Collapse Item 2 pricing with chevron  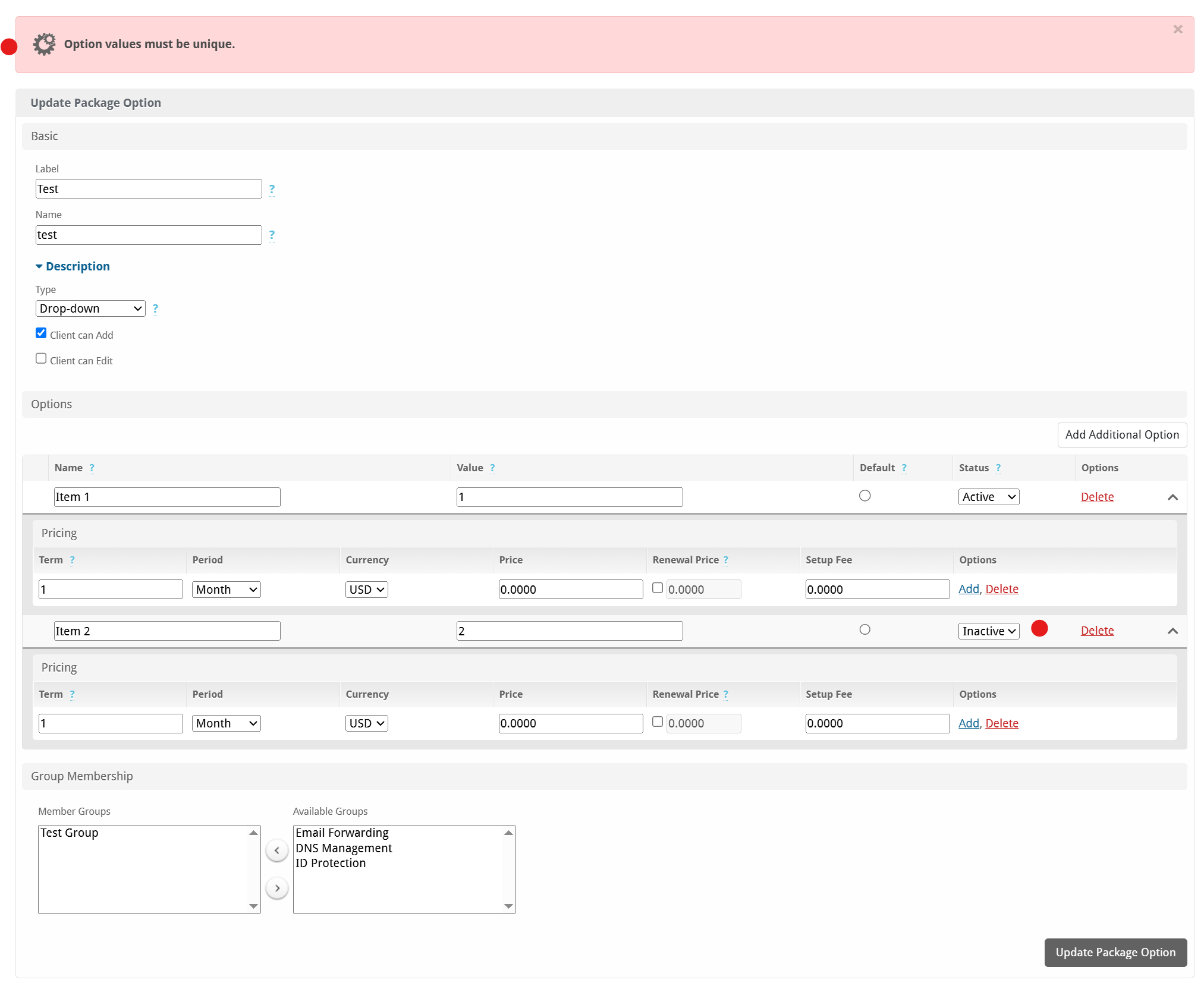pos(1172,631)
